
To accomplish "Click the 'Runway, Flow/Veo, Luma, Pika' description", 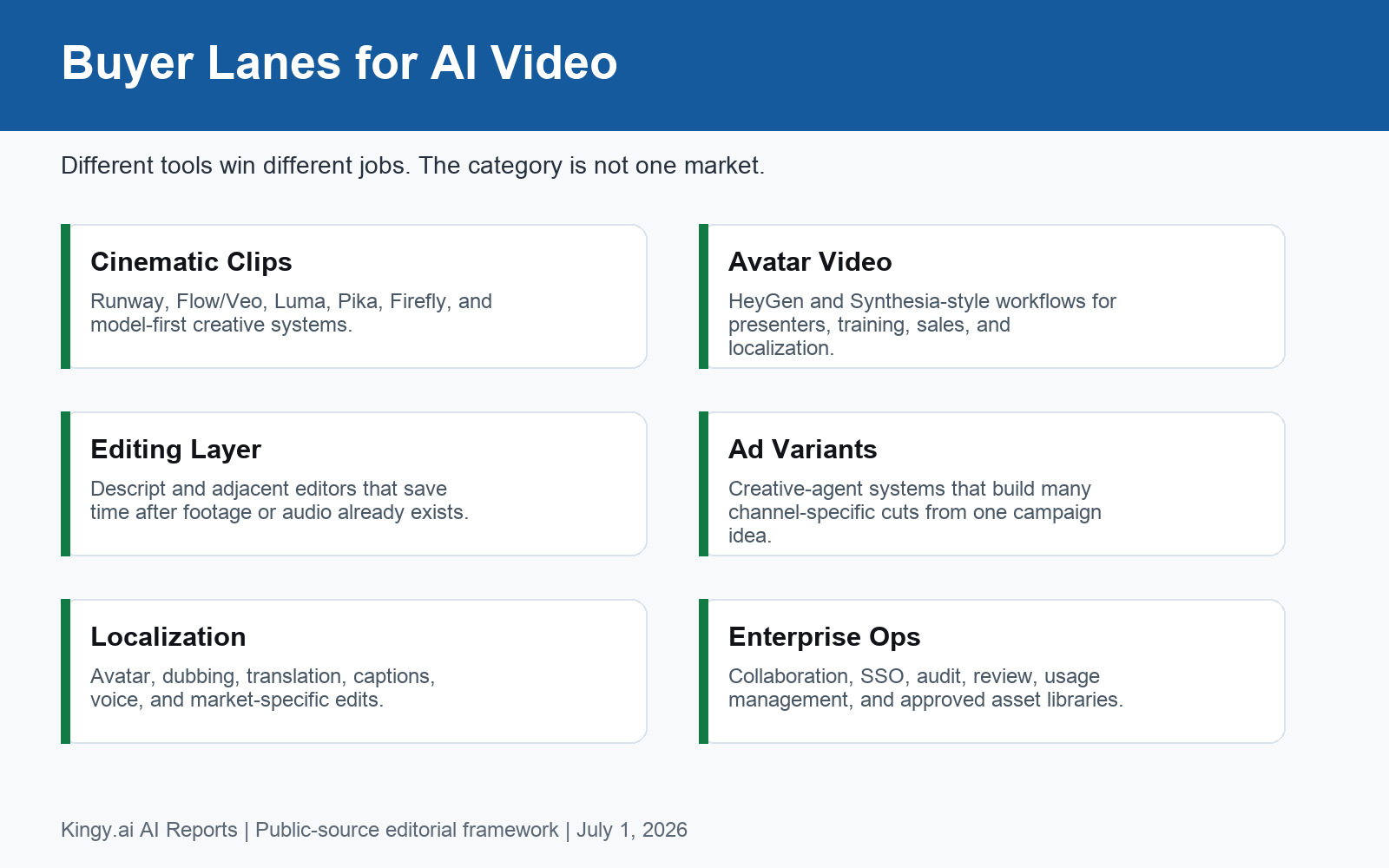I will [x=291, y=312].
